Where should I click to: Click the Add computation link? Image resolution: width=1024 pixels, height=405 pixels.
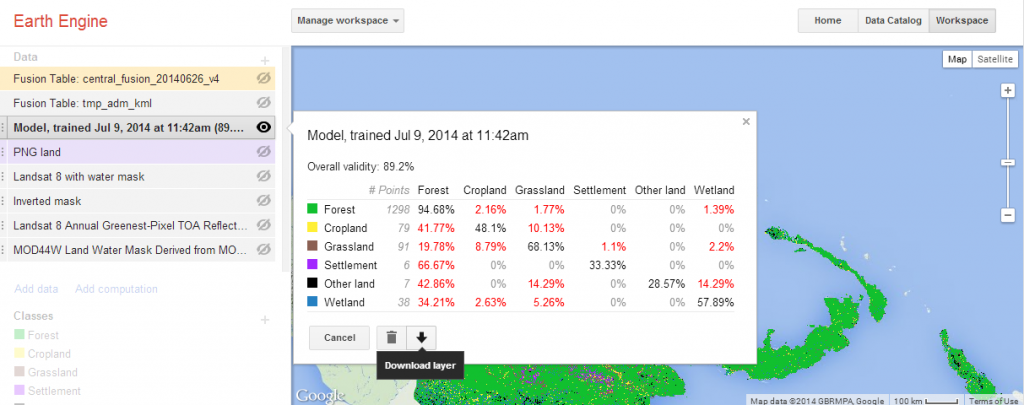pyautogui.click(x=116, y=289)
